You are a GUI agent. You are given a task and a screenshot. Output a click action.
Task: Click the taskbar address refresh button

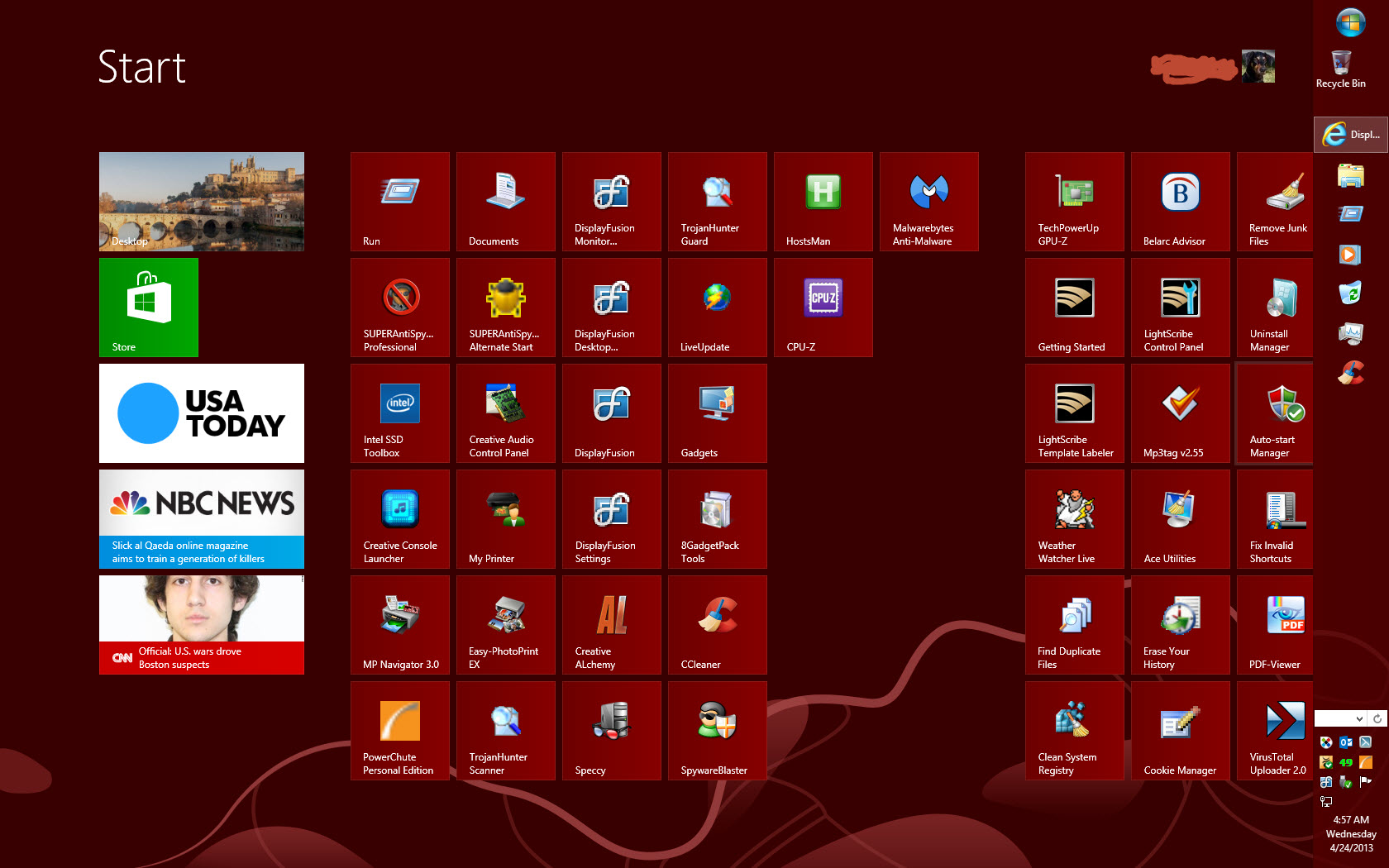[x=1377, y=719]
